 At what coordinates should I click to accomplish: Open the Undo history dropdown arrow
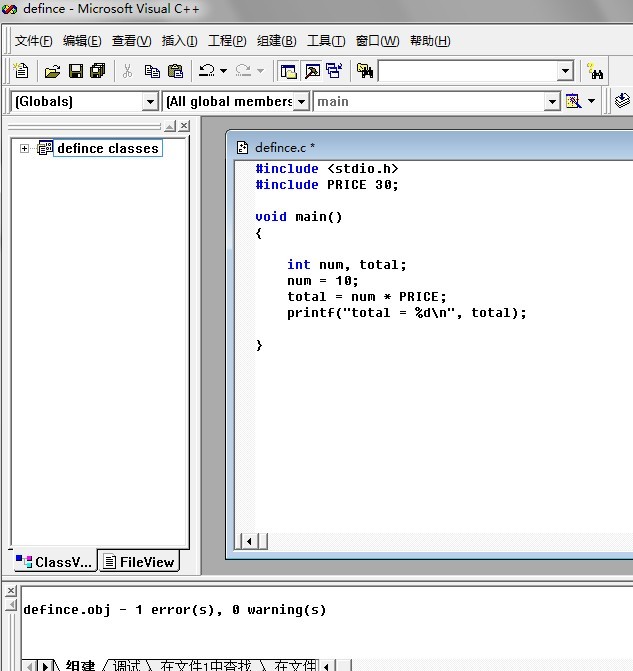click(x=223, y=71)
